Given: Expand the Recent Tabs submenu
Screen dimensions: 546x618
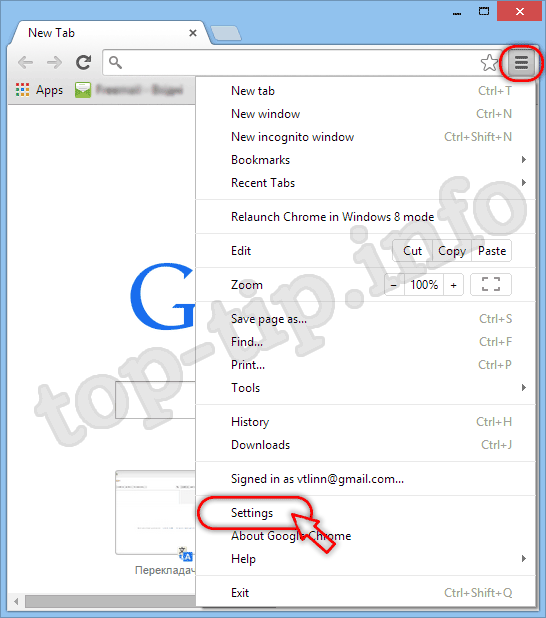Looking at the screenshot, I should coord(365,182).
